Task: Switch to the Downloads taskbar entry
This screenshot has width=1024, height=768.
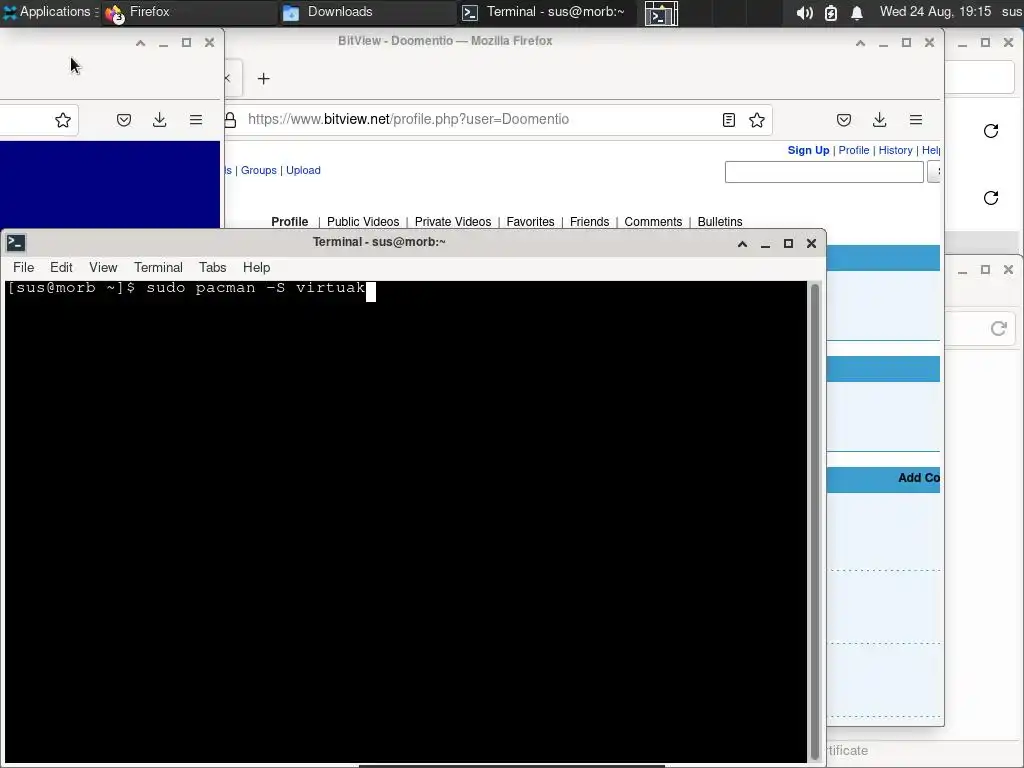Action: [368, 12]
